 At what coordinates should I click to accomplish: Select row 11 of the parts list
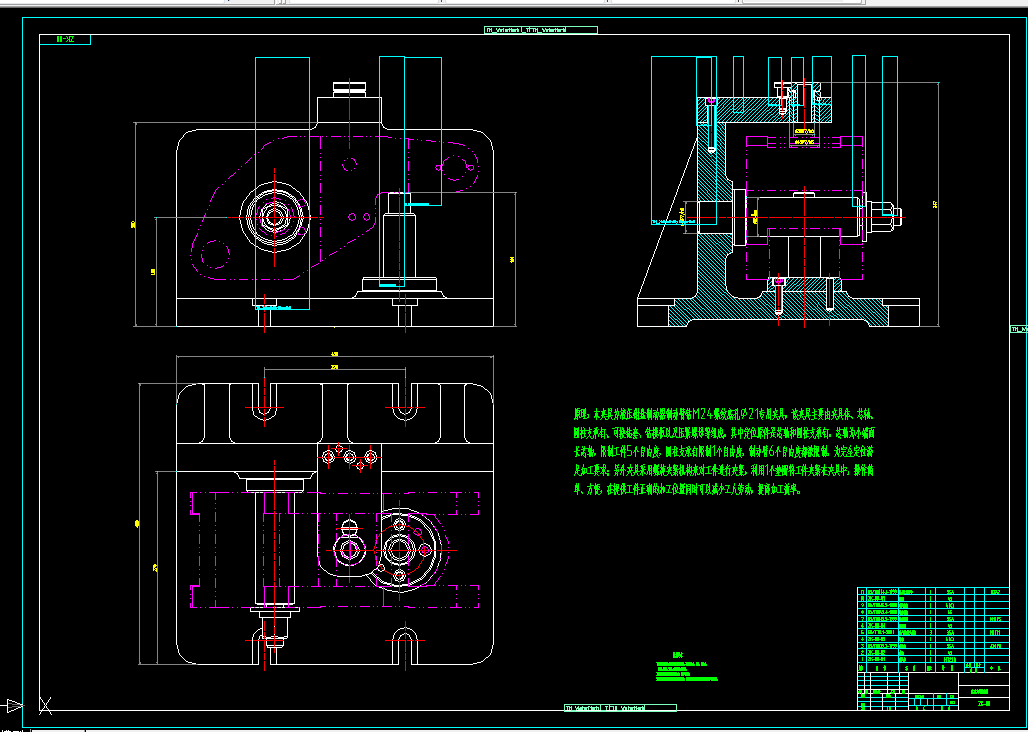click(x=933, y=590)
